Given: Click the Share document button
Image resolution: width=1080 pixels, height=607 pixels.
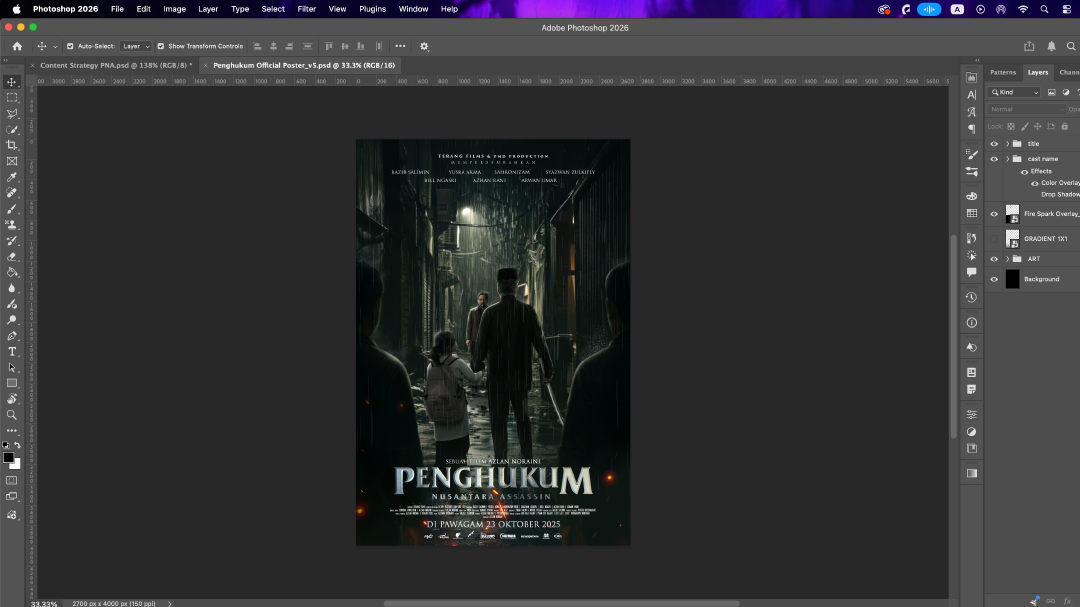Looking at the screenshot, I should click(x=1029, y=46).
